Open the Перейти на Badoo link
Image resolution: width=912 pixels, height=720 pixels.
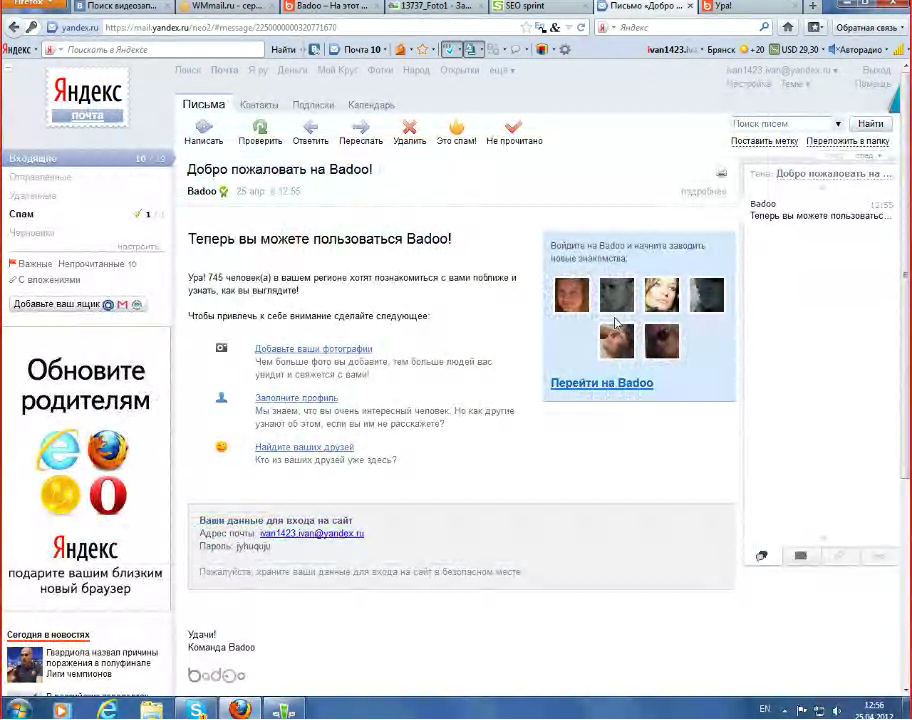(x=601, y=383)
